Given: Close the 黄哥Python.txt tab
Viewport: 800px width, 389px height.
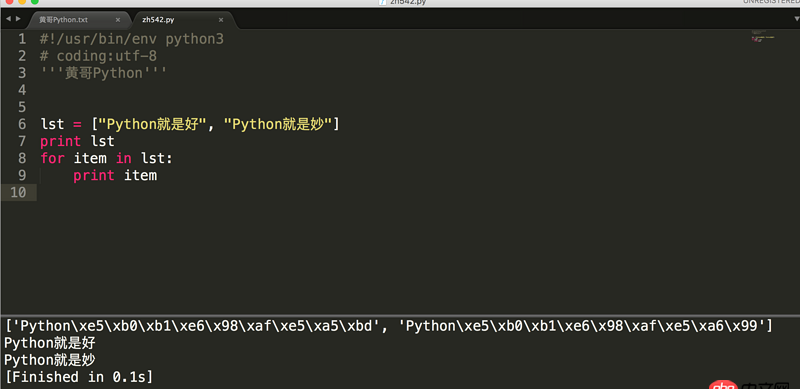Looking at the screenshot, I should [117, 20].
